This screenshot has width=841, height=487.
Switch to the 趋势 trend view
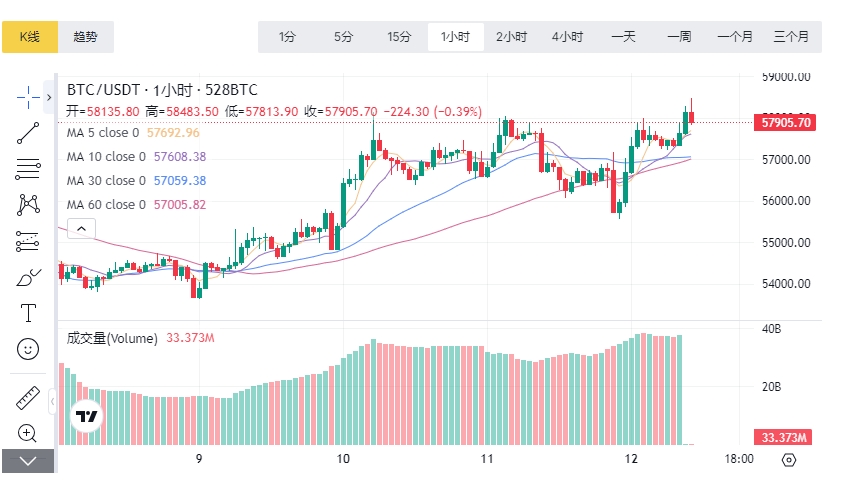click(86, 37)
